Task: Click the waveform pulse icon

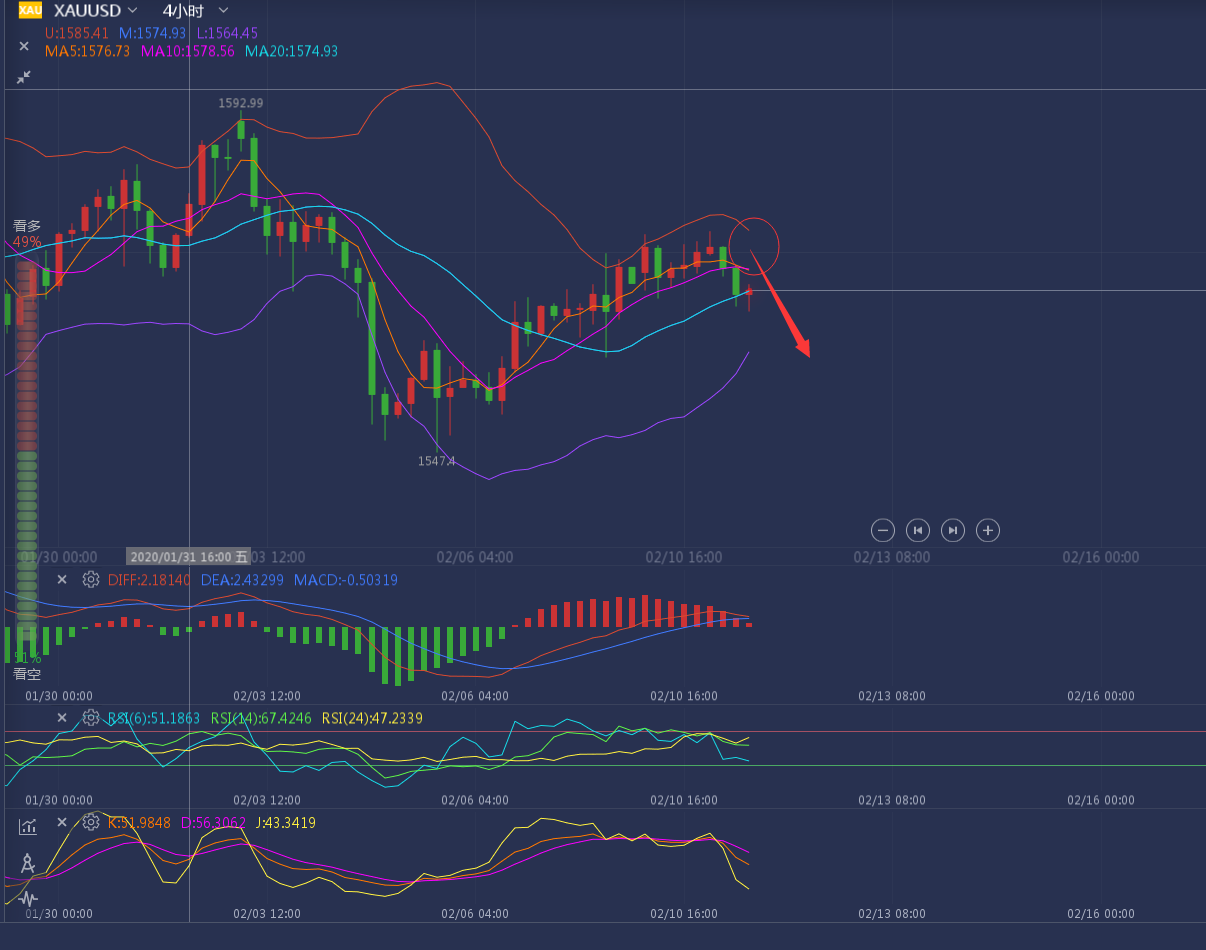Action: (28, 898)
